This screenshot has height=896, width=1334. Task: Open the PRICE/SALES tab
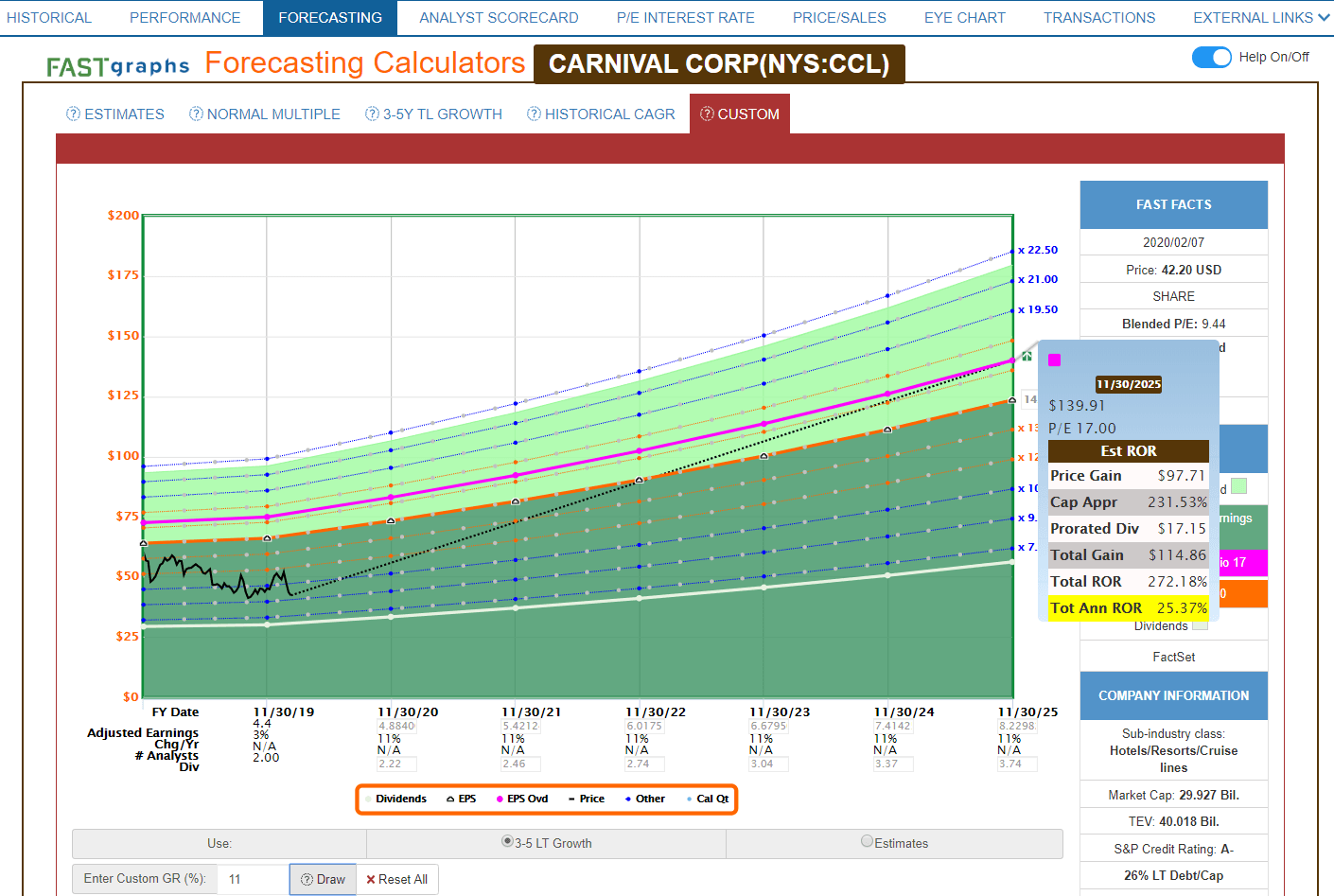[839, 18]
